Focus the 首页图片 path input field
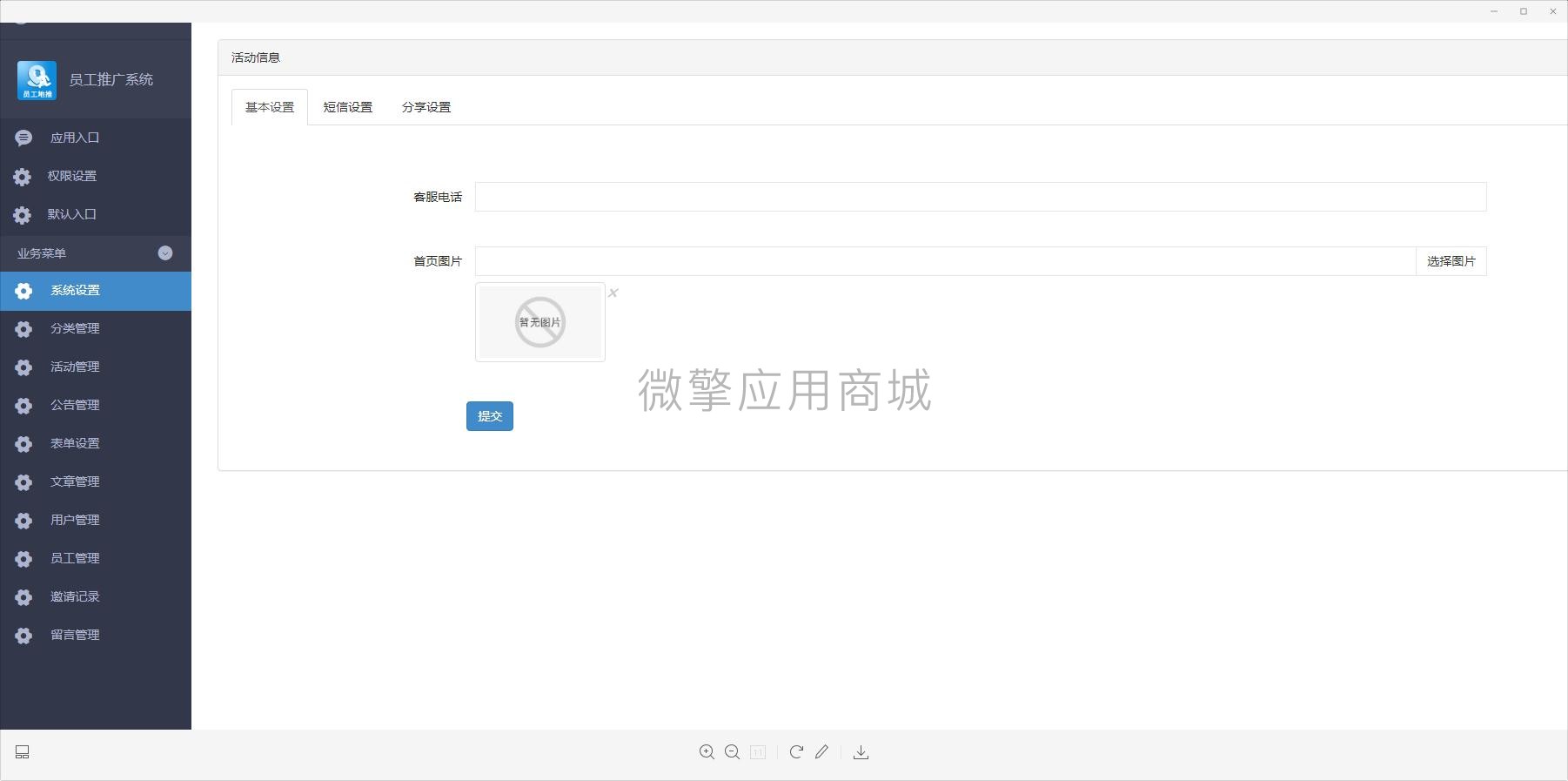This screenshot has height=781, width=1568. point(946,261)
